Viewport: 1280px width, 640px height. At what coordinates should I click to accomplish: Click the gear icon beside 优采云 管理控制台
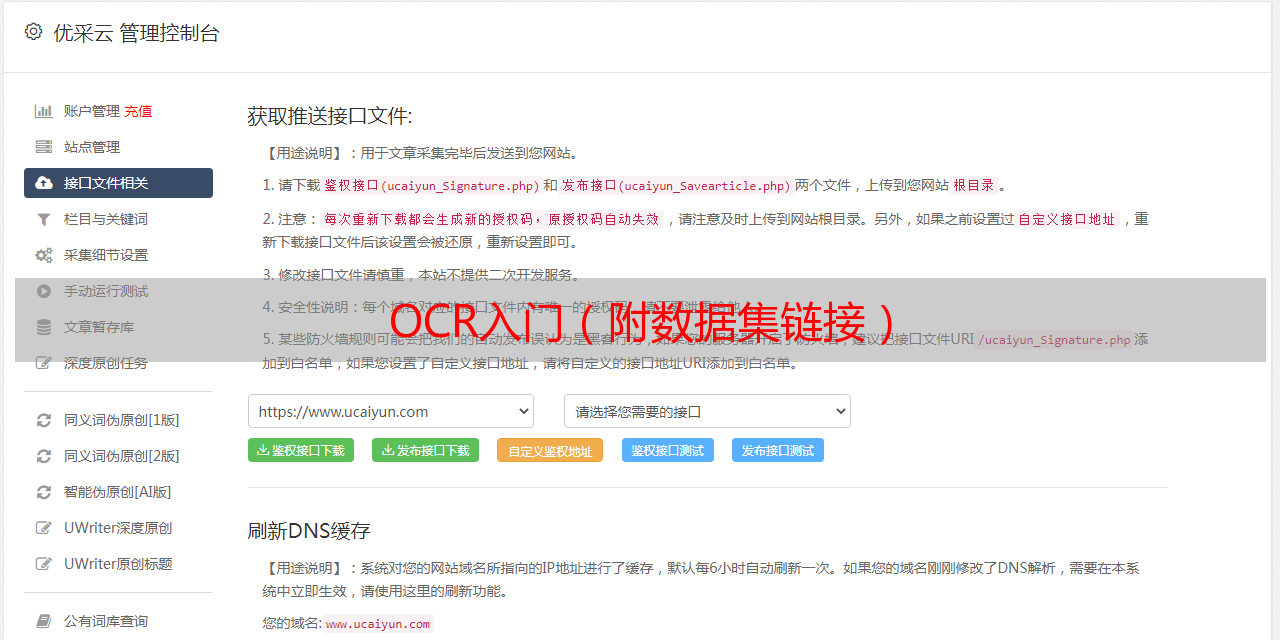pyautogui.click(x=33, y=32)
